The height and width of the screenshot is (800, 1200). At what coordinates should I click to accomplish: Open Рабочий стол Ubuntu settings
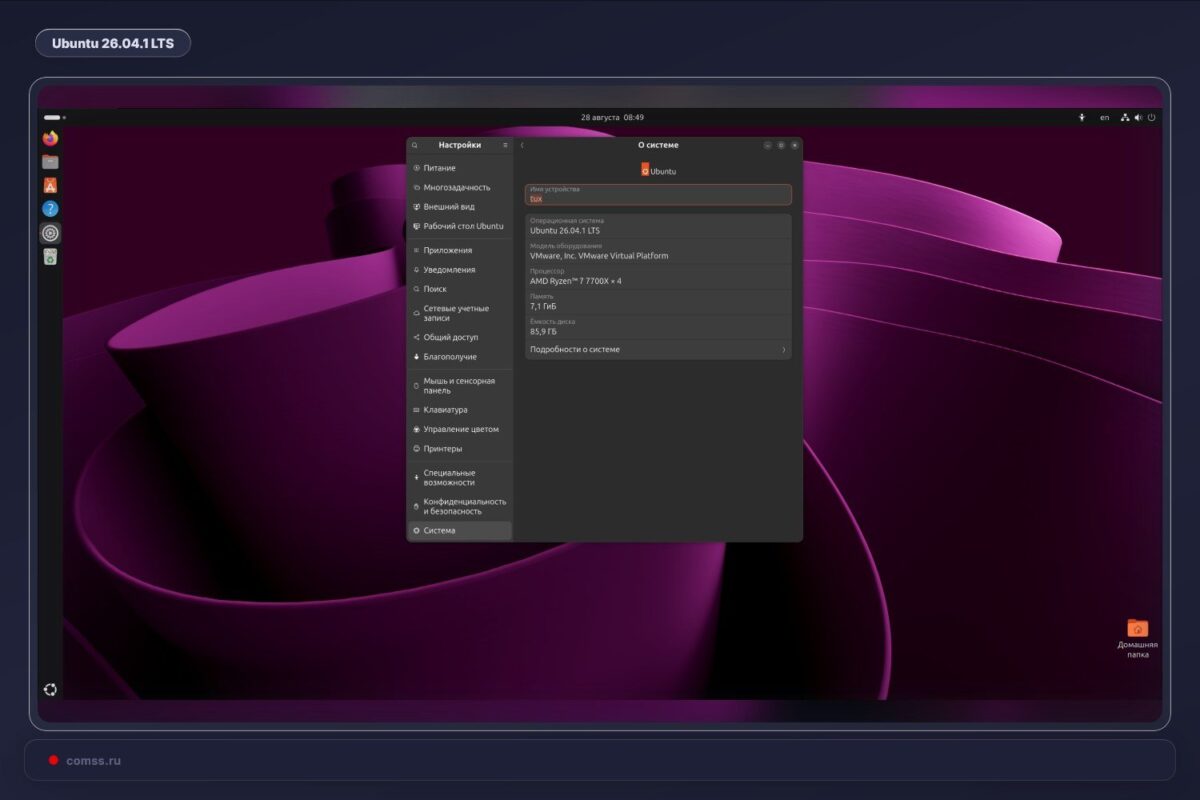tap(460, 226)
